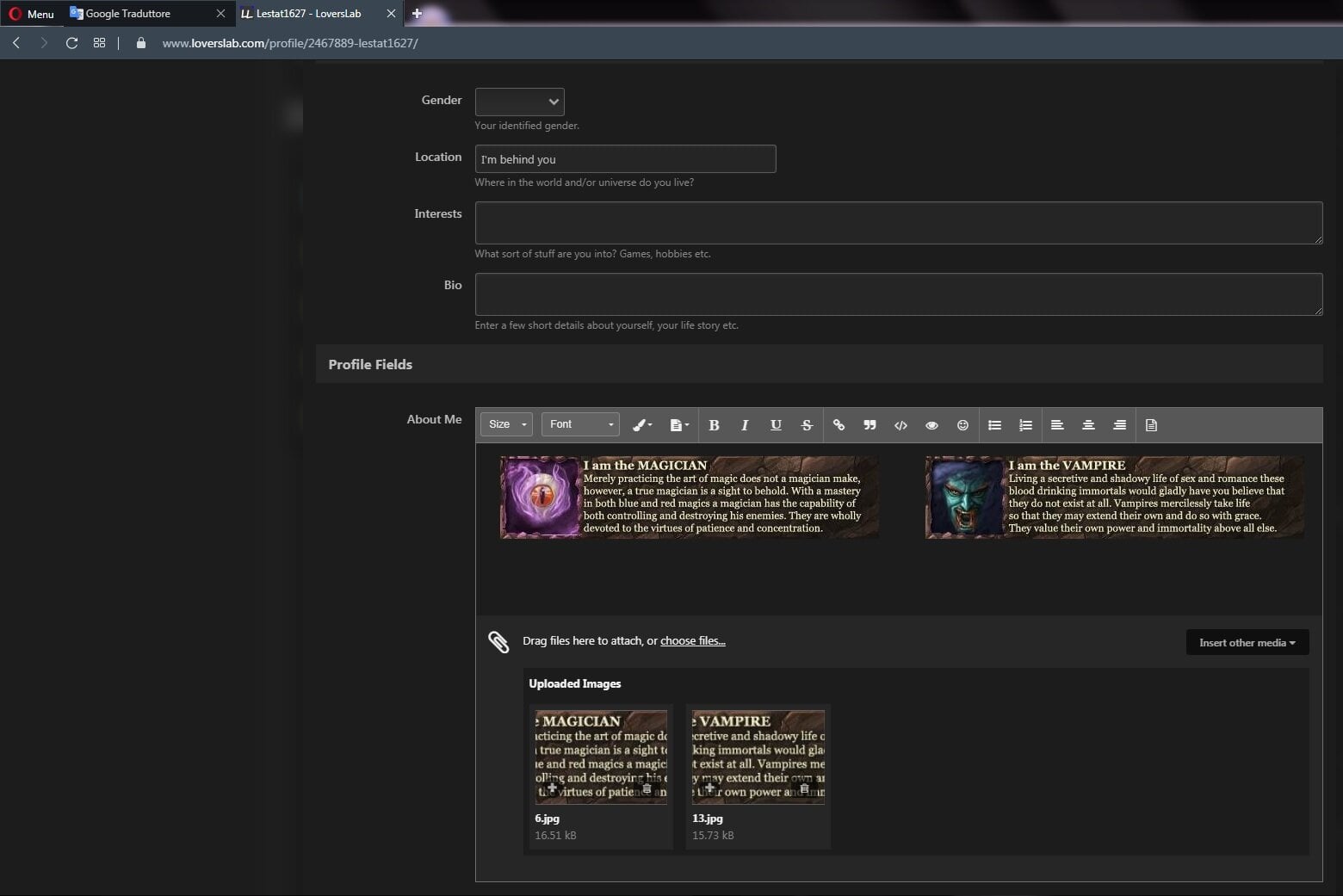The image size is (1343, 896).
Task: Toggle bold formatting in About Me editor
Action: [714, 425]
